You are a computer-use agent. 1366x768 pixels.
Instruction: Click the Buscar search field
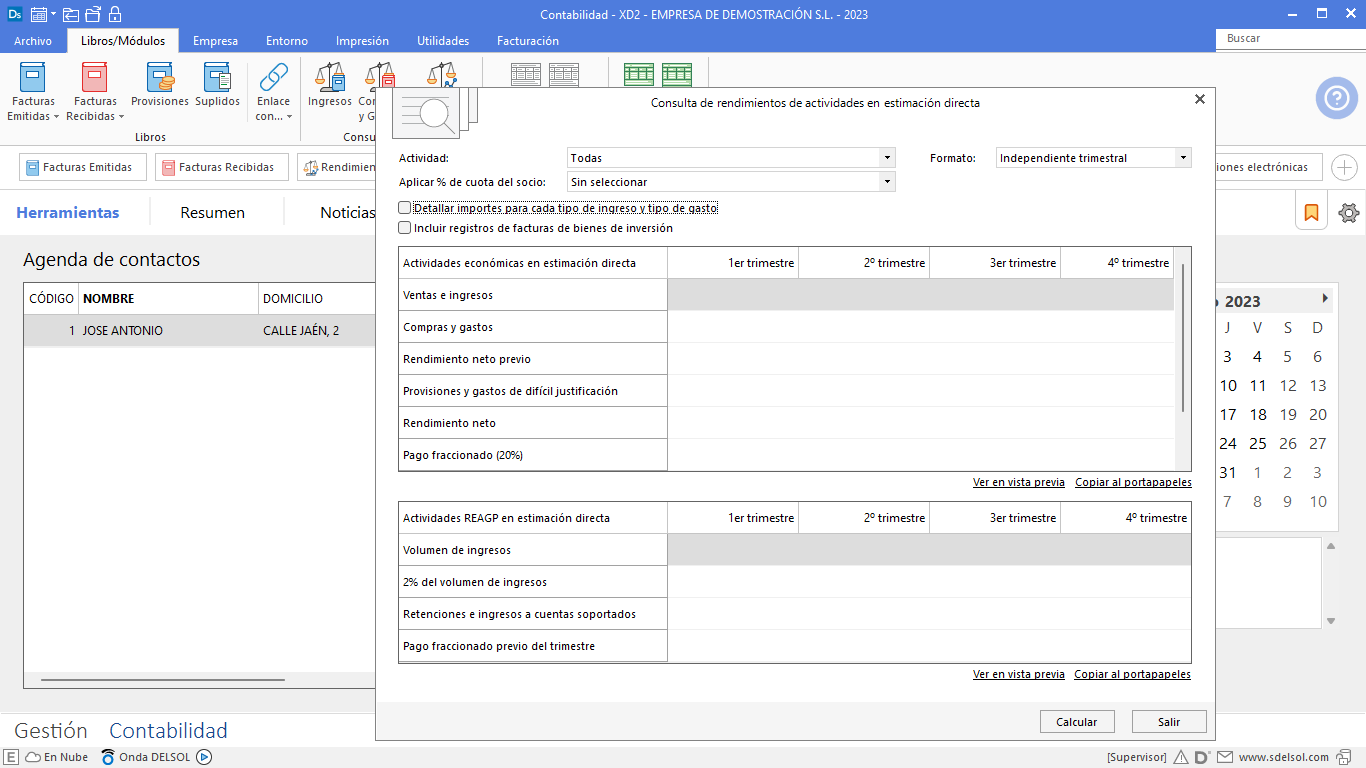click(x=1290, y=38)
